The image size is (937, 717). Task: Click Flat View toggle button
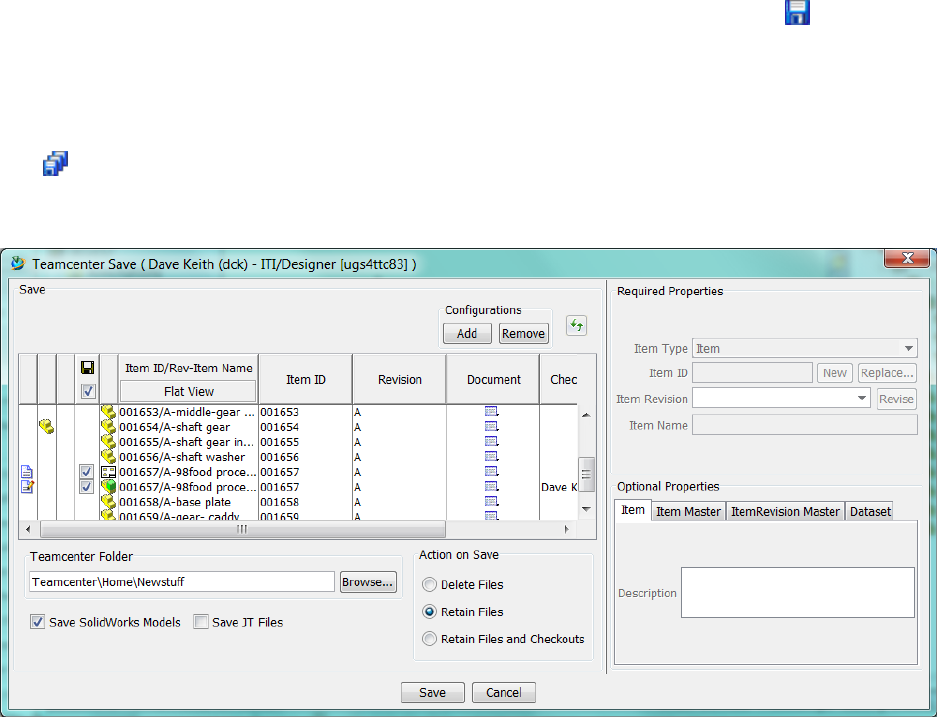coord(188,391)
